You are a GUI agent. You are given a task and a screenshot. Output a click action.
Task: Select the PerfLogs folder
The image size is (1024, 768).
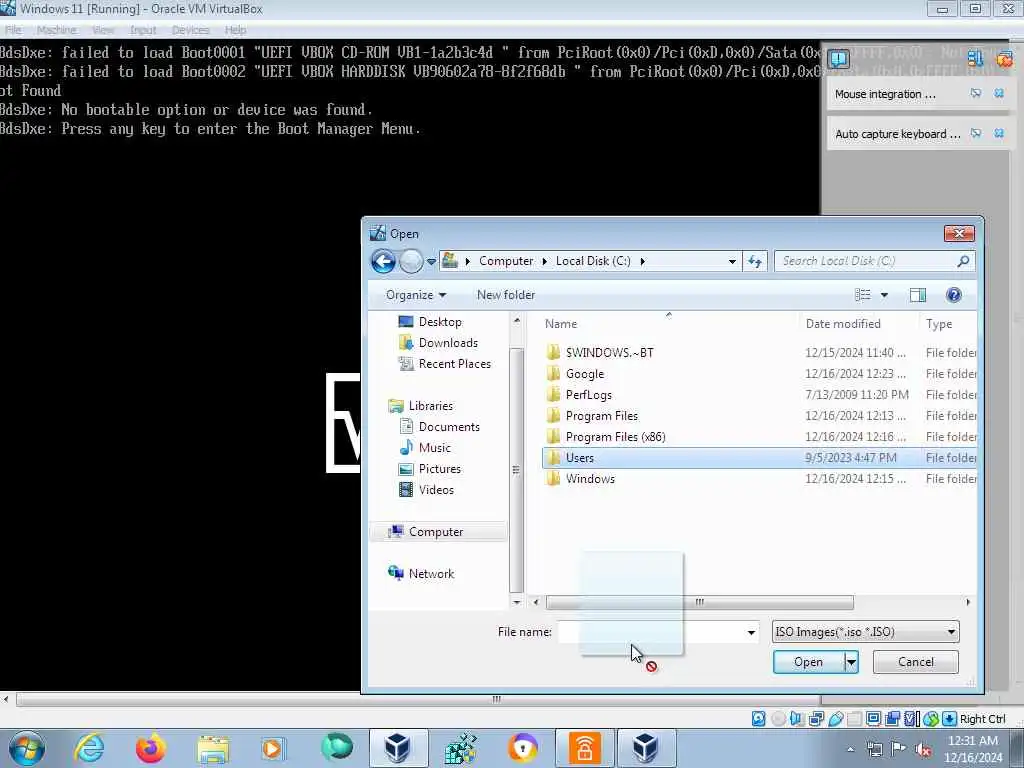760,394
